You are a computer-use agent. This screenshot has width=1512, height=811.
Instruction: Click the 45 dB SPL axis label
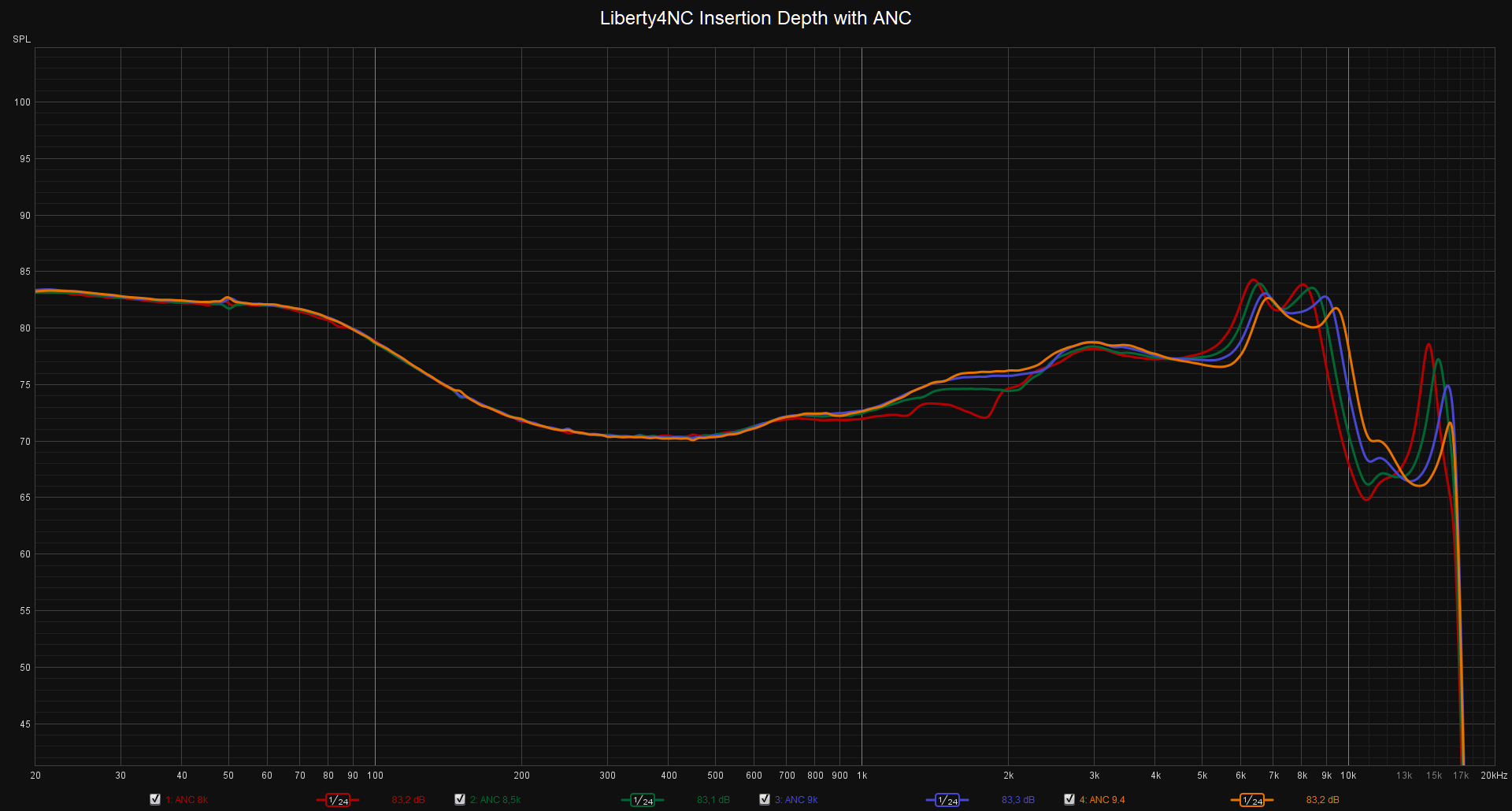[x=25, y=724]
